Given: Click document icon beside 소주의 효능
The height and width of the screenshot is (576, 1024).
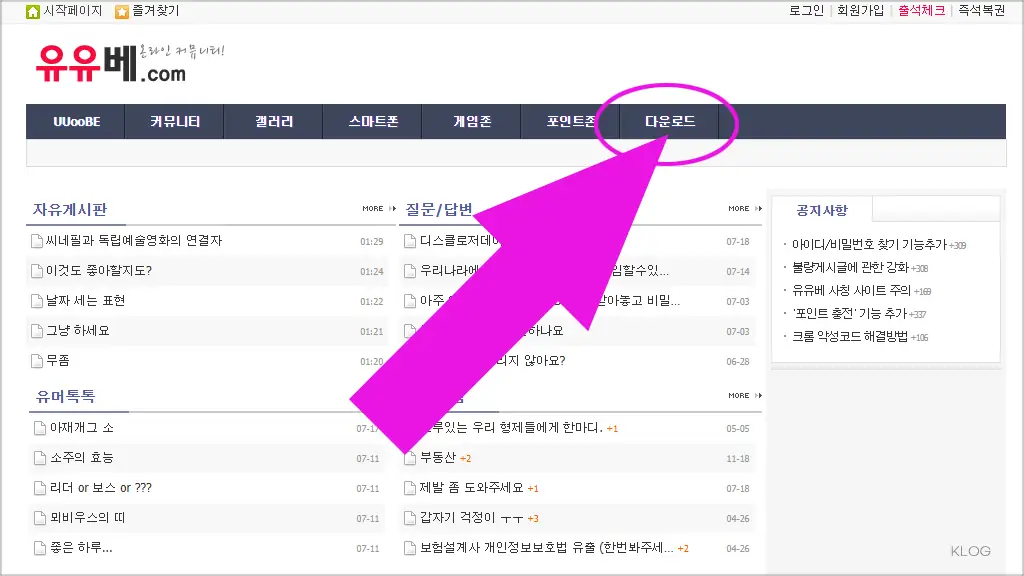Looking at the screenshot, I should coord(40,458).
